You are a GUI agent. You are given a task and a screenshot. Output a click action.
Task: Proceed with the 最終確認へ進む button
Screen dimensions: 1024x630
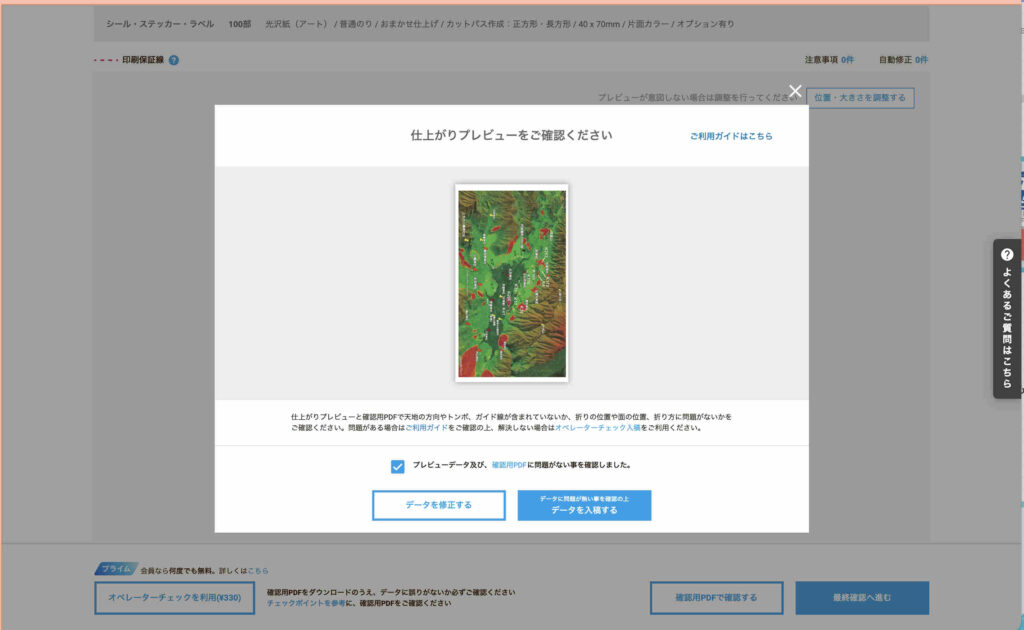(861, 598)
